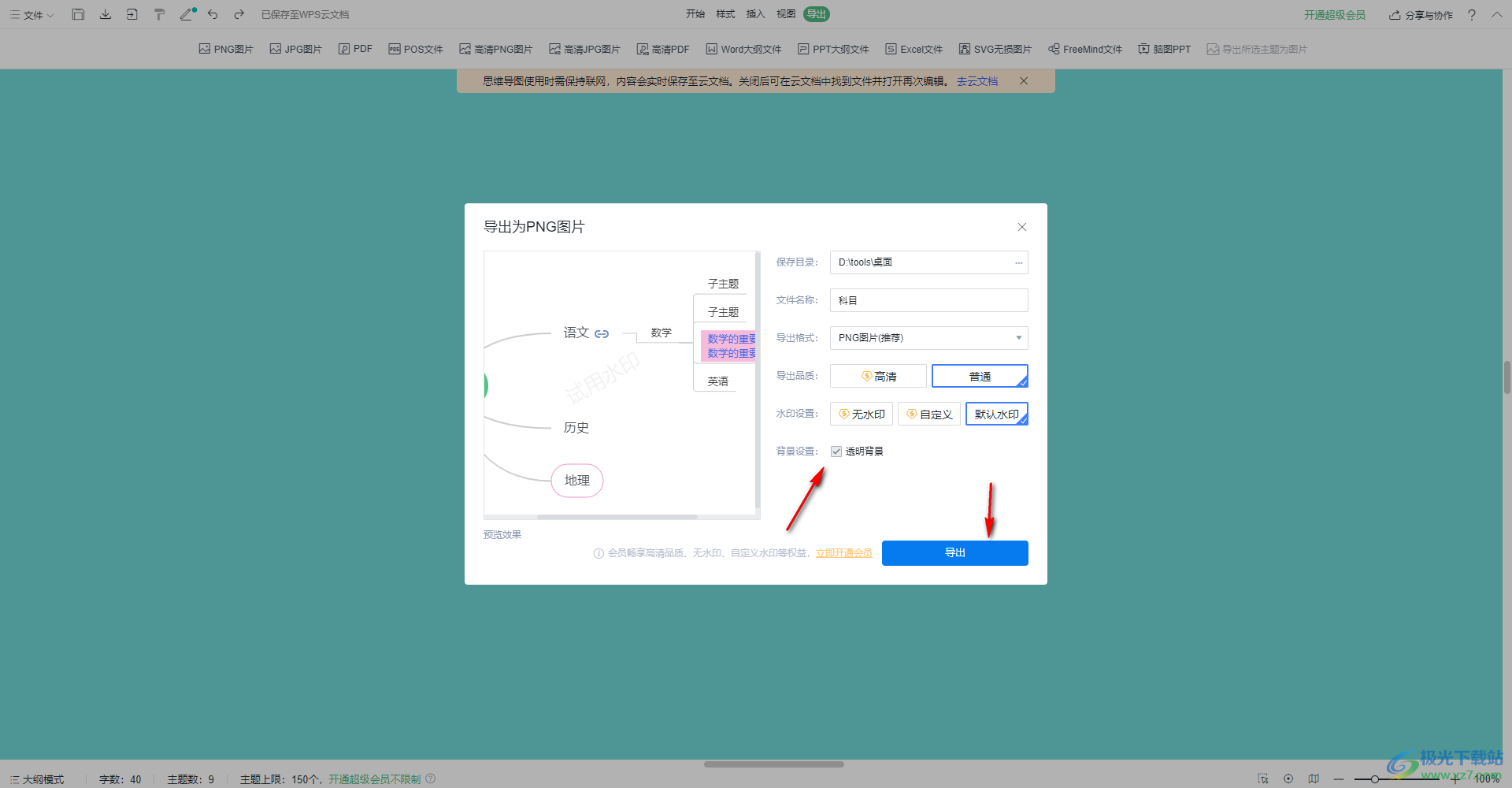Screen dimensions: 1512x788
Task: Select the format painter icon
Action: pyautogui.click(x=159, y=14)
